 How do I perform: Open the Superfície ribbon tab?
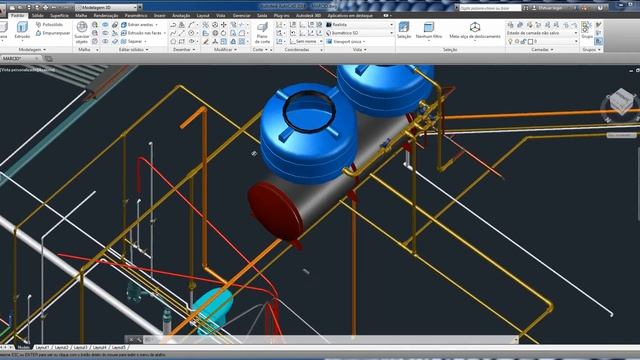coord(60,16)
